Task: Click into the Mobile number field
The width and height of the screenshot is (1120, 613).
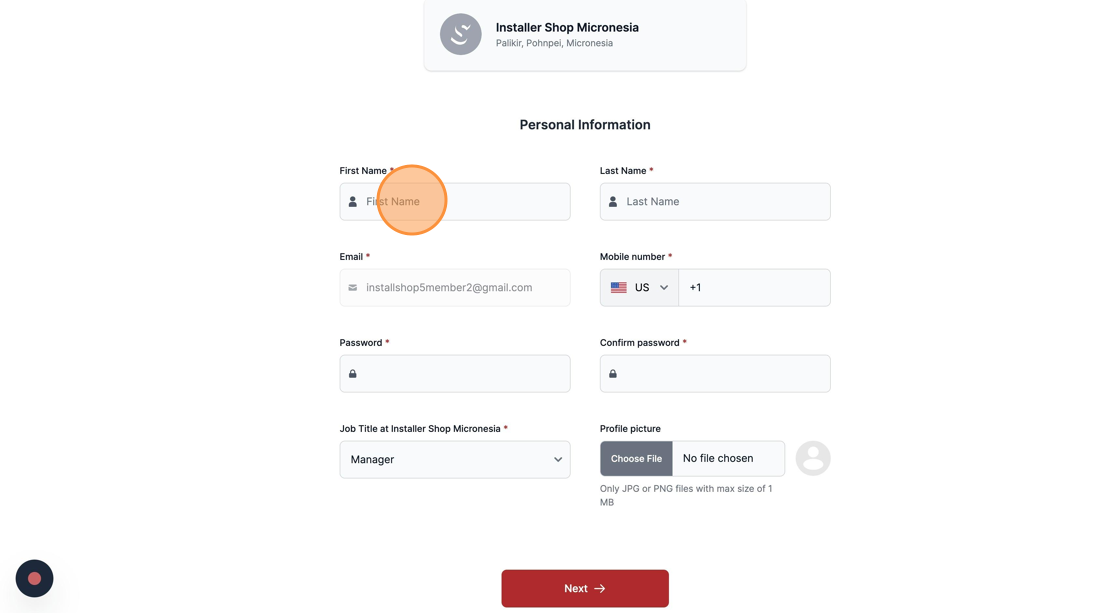Action: point(755,288)
